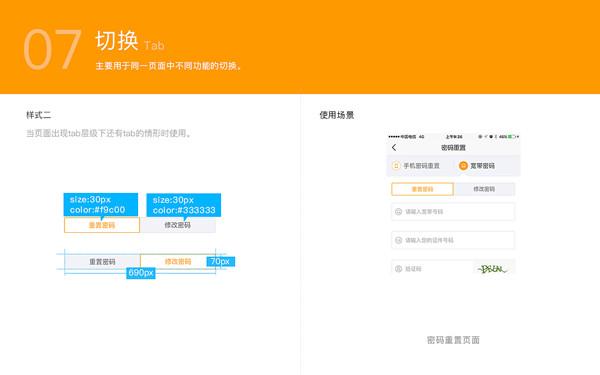
Task: Click the 样式二 heading
Action: (38, 115)
